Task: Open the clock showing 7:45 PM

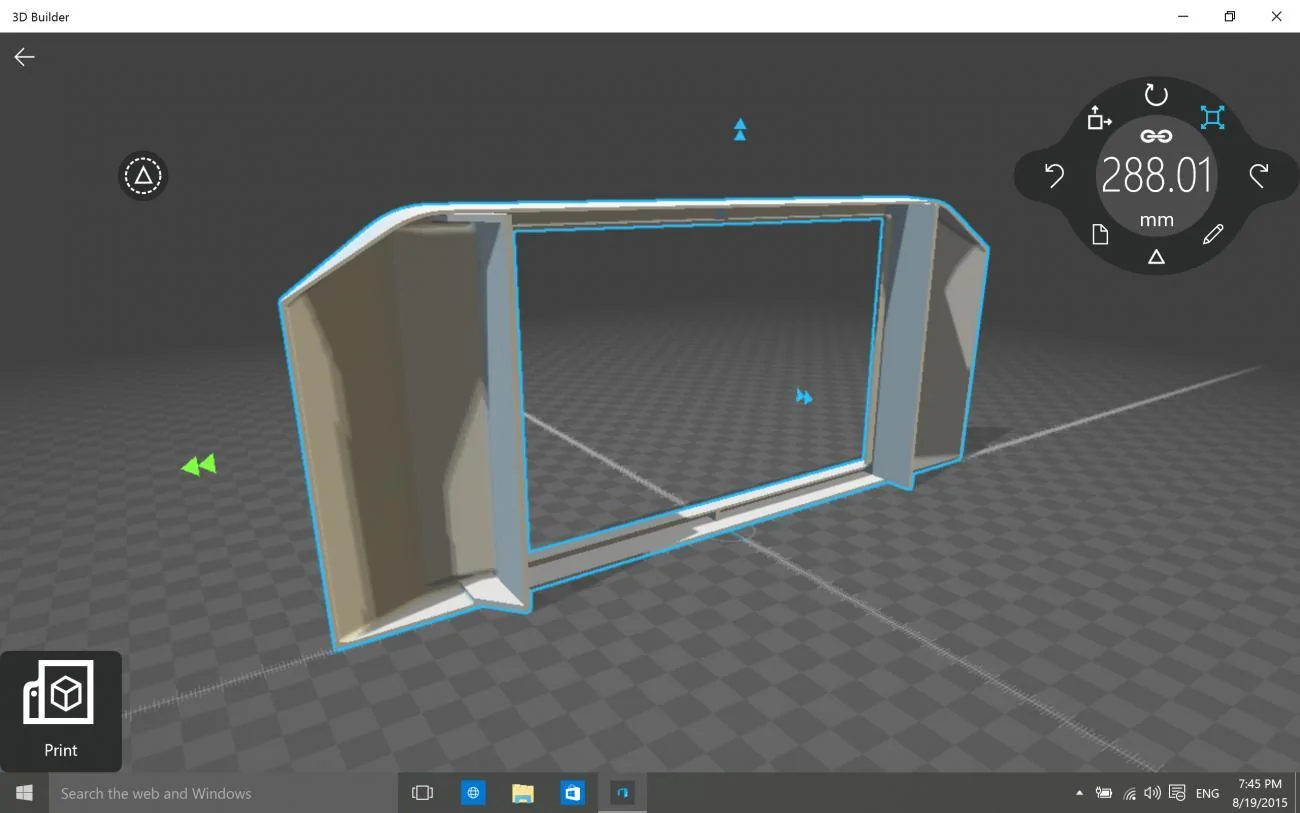Action: (1259, 793)
